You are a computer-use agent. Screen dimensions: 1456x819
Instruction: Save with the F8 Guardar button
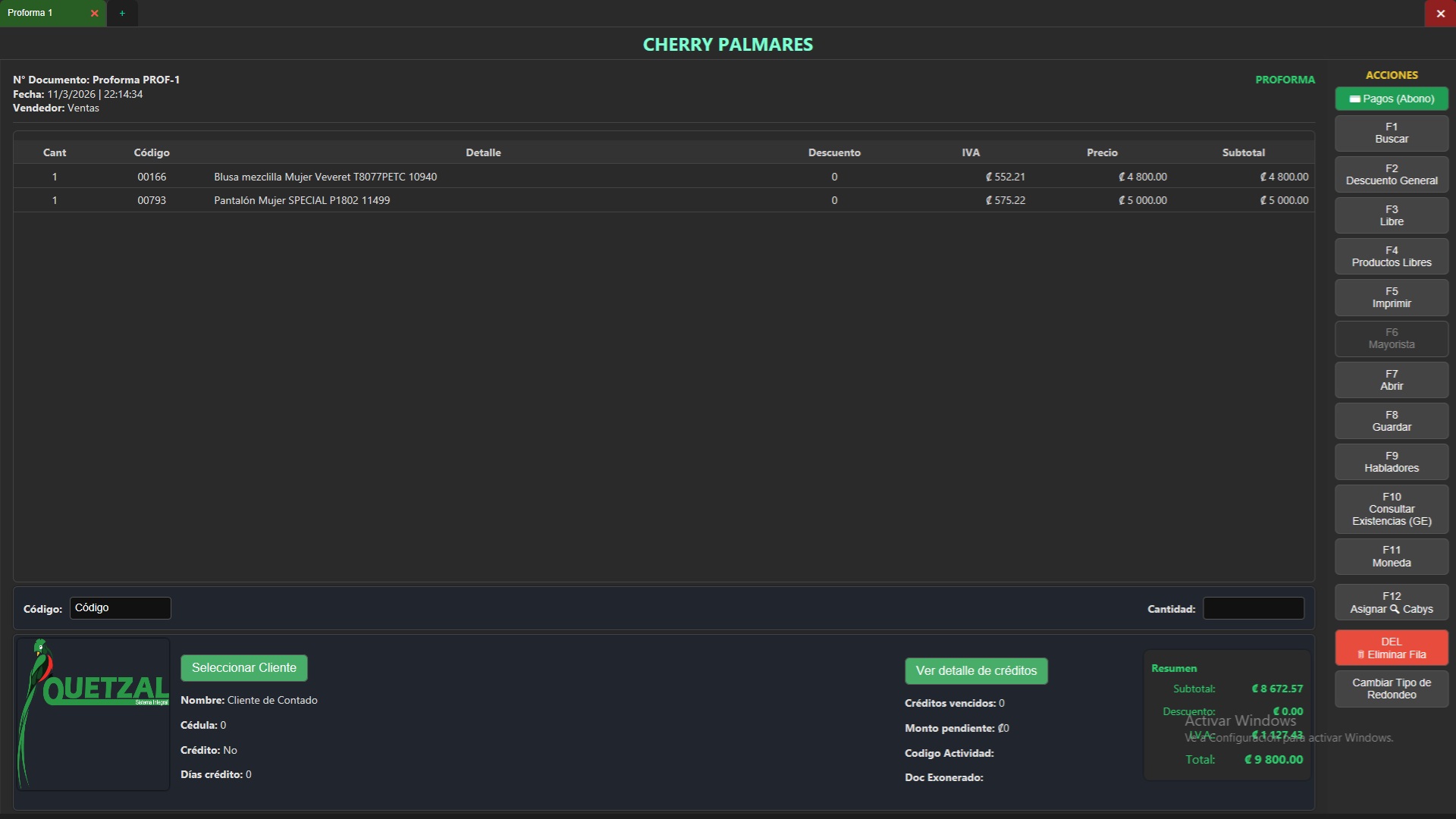tap(1391, 421)
